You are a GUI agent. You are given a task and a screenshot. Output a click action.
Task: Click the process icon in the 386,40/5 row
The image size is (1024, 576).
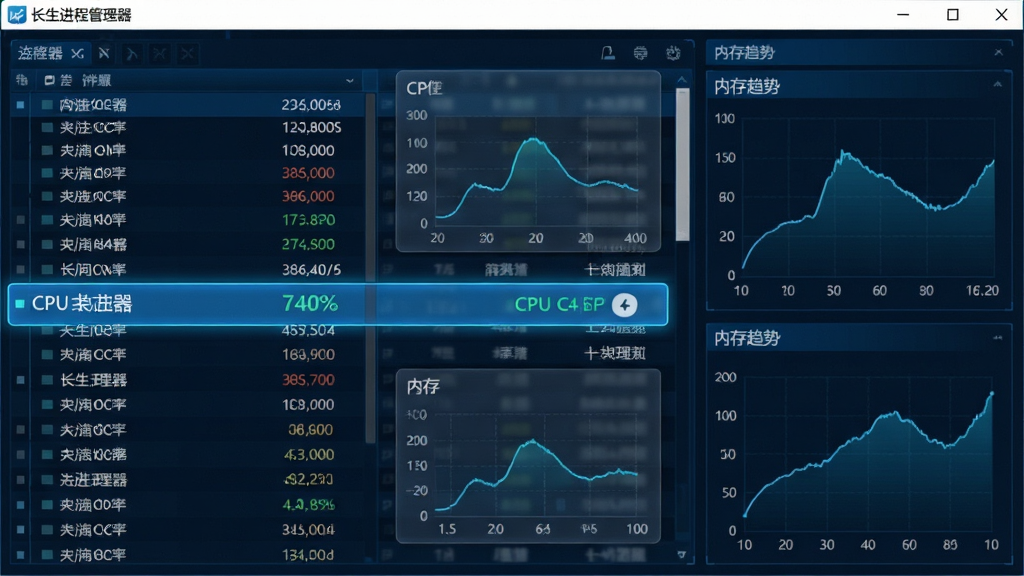click(47, 269)
